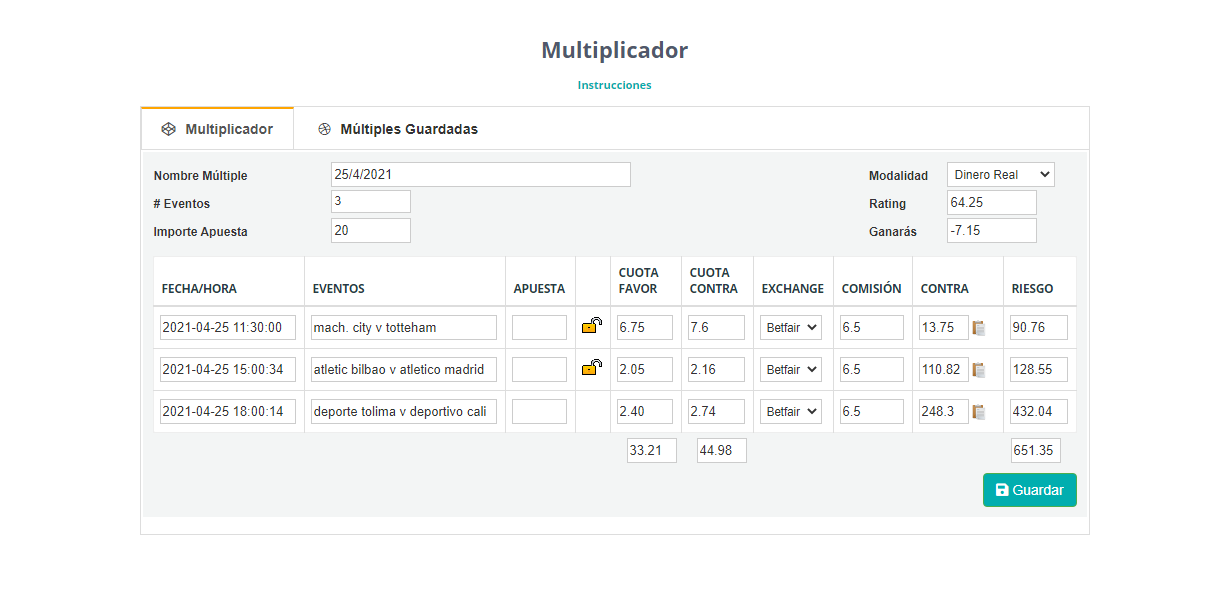Open the Exchange dropdown in the mach. city row
Screen dimensions: 1212x591
(x=791, y=327)
